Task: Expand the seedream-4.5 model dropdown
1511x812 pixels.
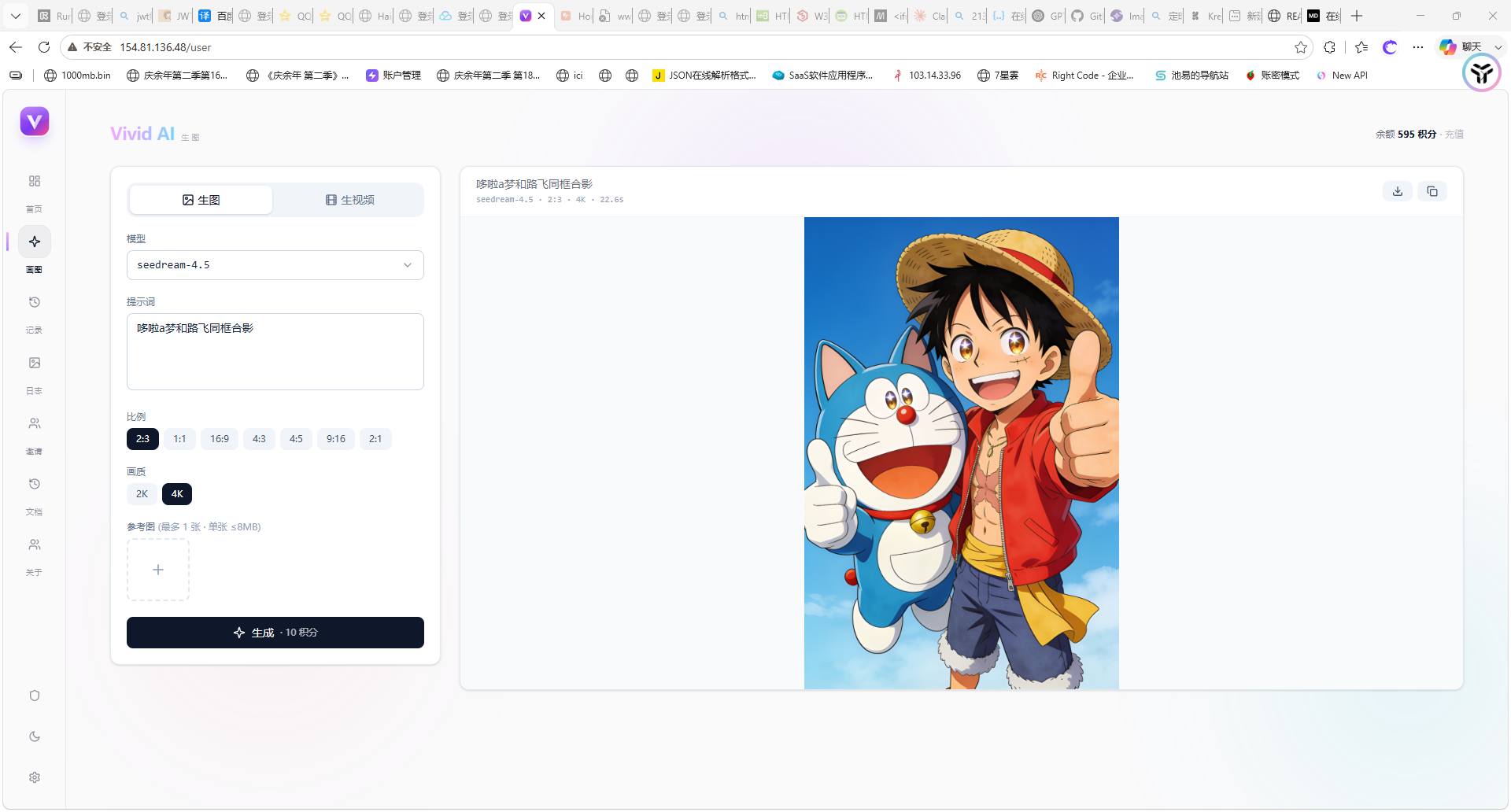Action: 275,265
